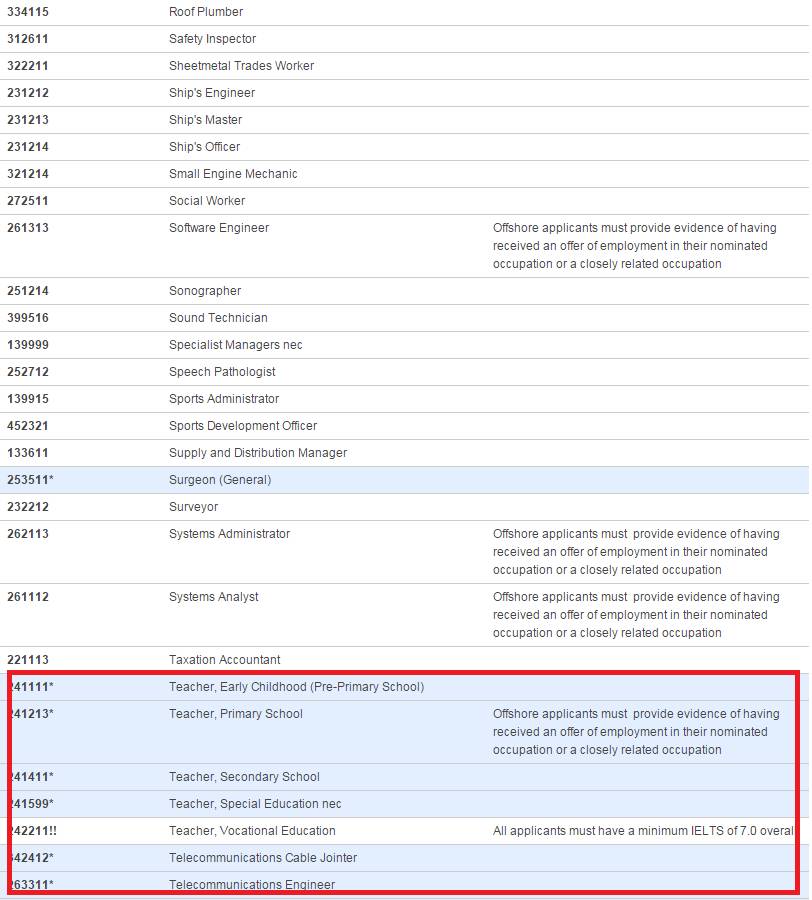This screenshot has height=900, width=812.
Task: Click code 321214 for Small Engine Mechanic
Action: (28, 174)
